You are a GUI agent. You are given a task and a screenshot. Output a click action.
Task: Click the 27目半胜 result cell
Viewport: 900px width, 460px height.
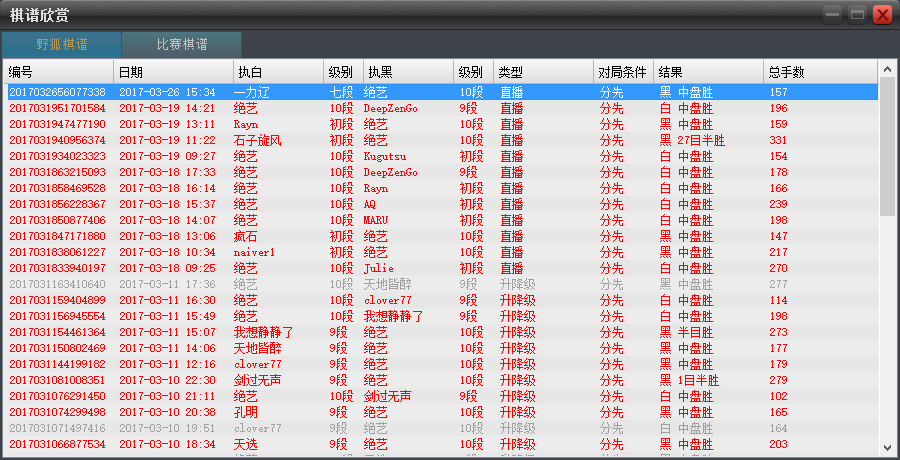click(x=692, y=140)
